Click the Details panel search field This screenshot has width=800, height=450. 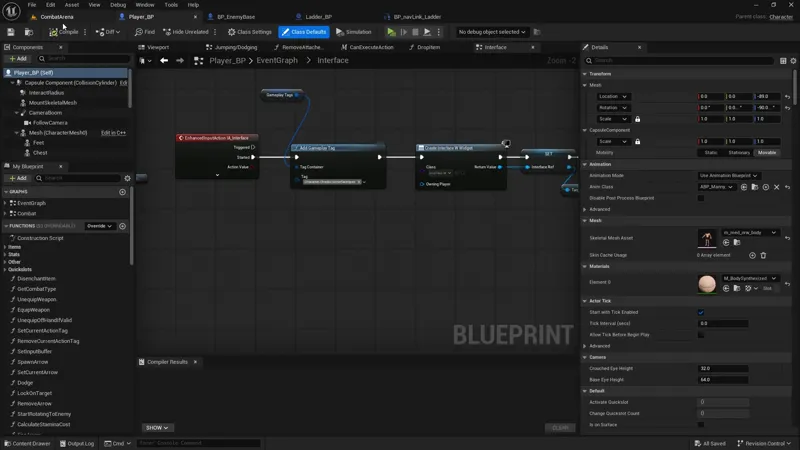tap(679, 60)
